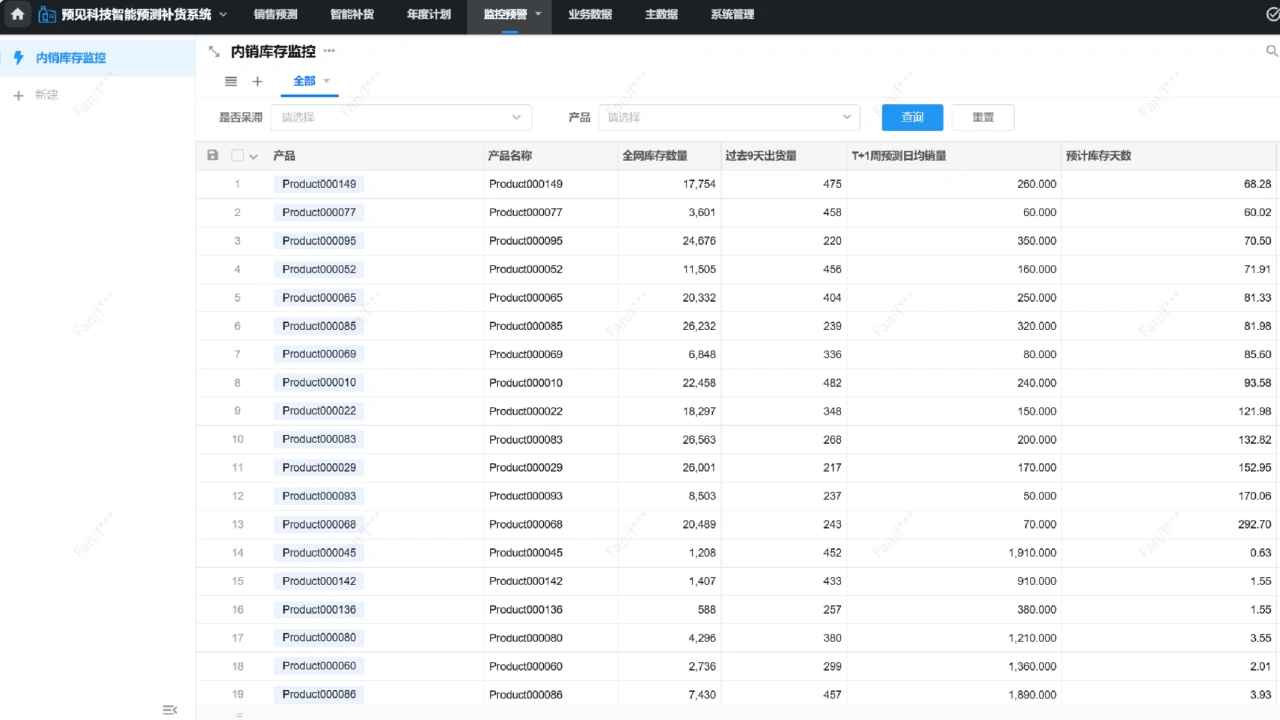Open the 销售预测 menu

coord(275,15)
